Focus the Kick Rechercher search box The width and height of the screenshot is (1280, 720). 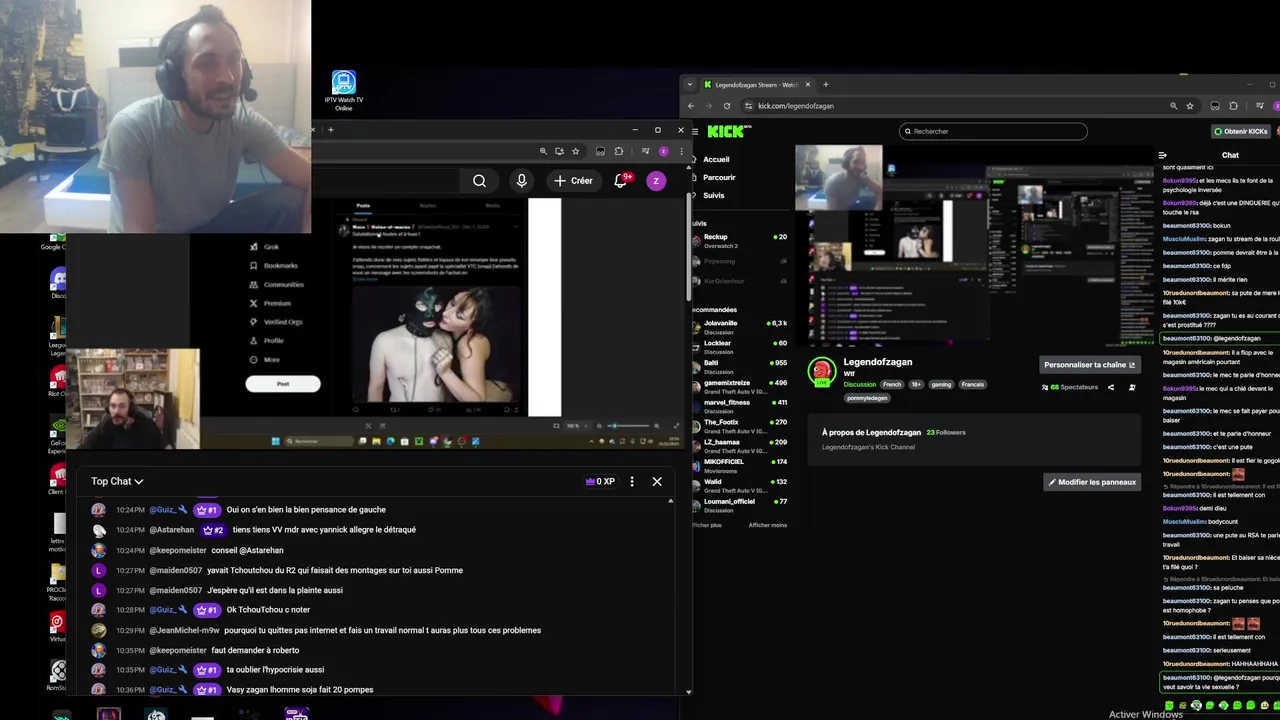993,131
